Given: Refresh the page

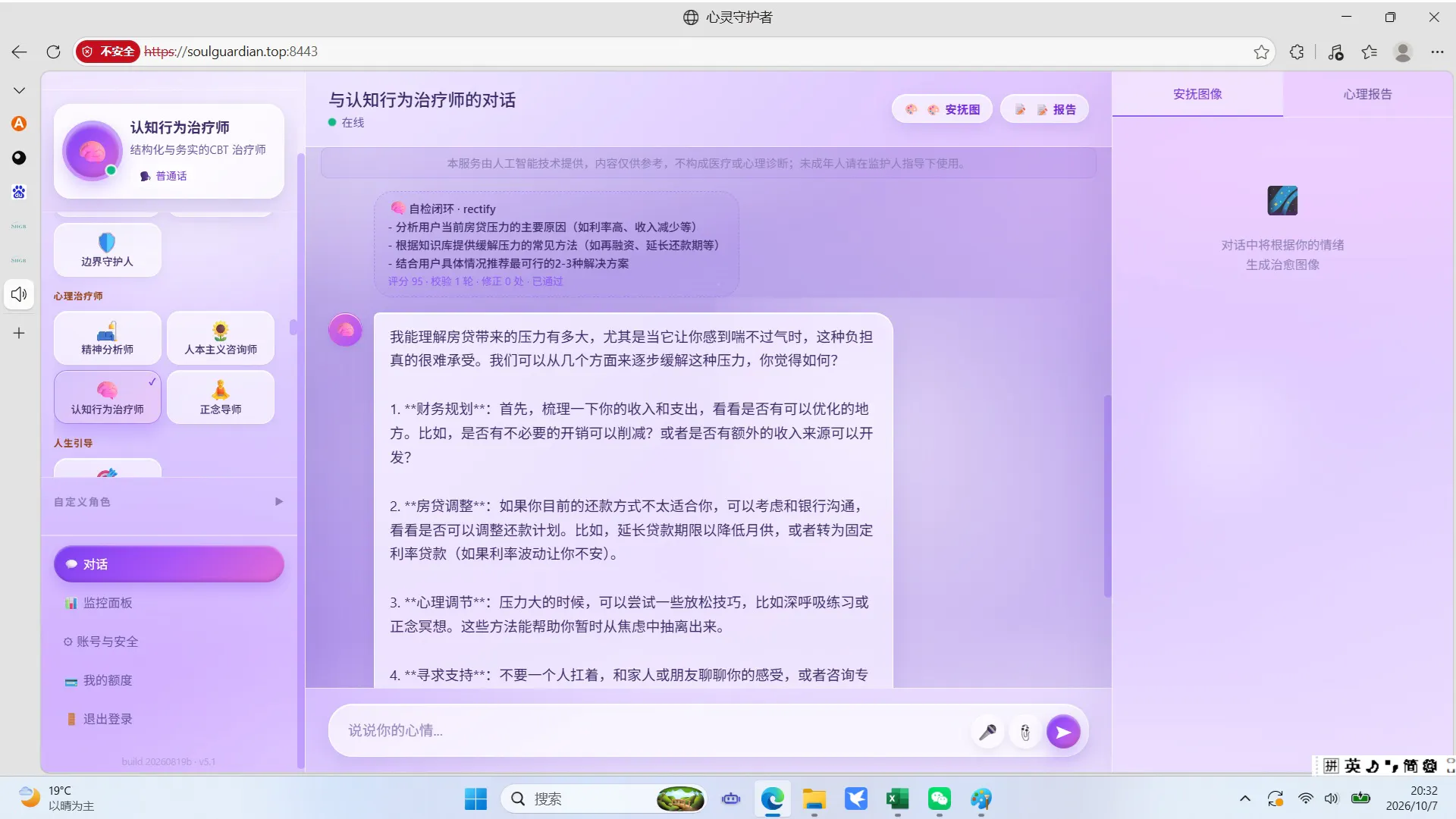Looking at the screenshot, I should tap(53, 52).
